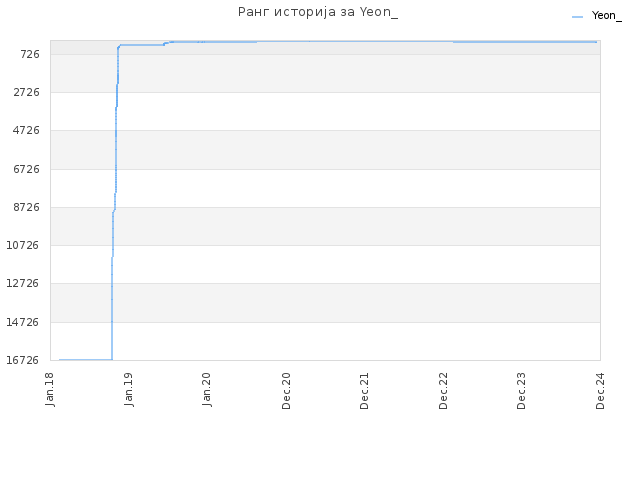
Task: Click the chart title Ранг историја за Yeon_
Action: pyautogui.click(x=318, y=12)
